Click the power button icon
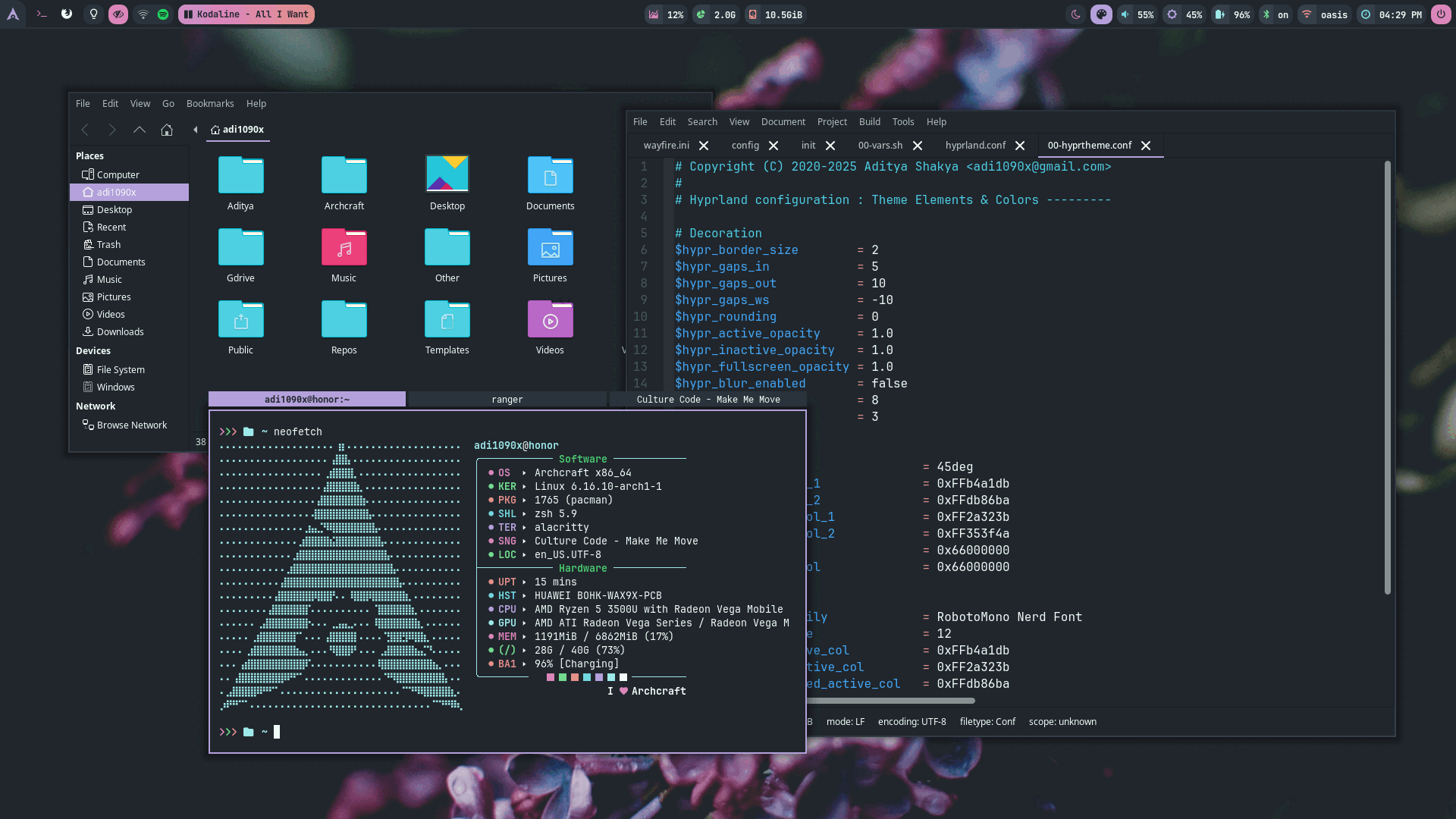This screenshot has height=819, width=1456. coord(1440,14)
